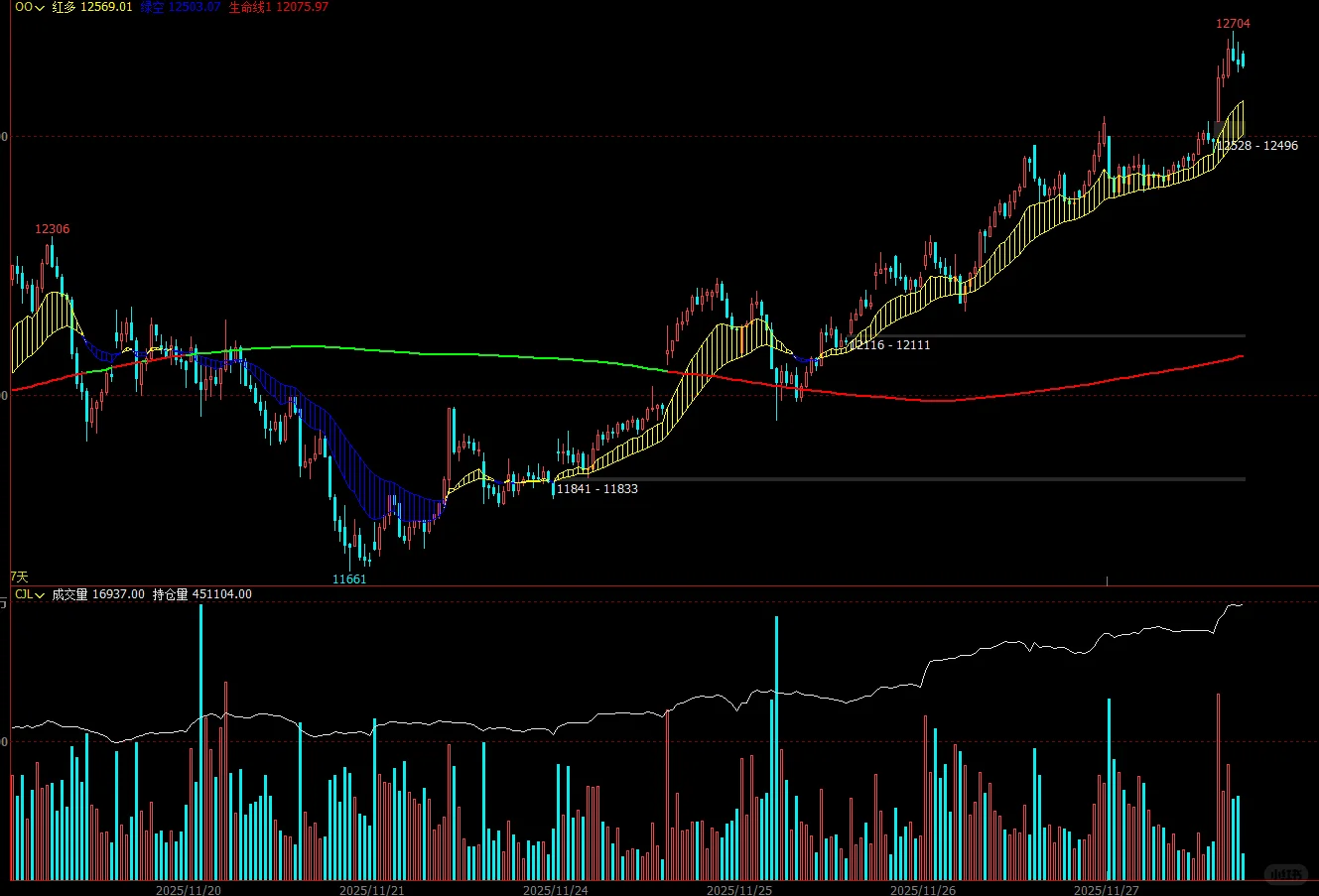Select the 2025/11/21 date on the time axis

372,890
